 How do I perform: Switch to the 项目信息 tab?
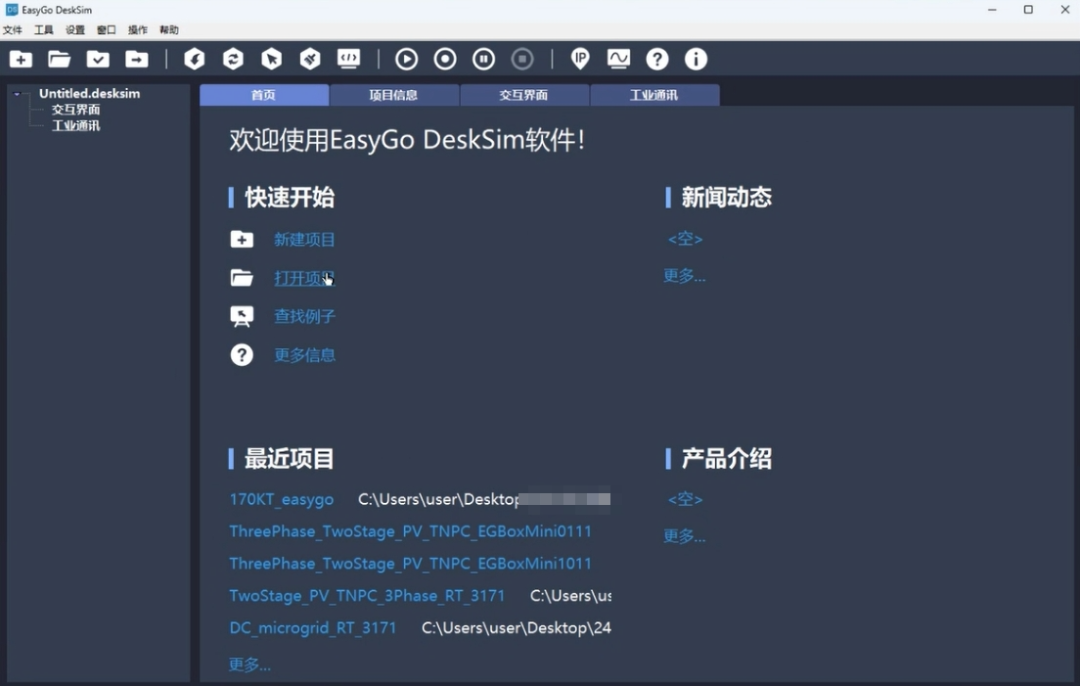point(394,95)
